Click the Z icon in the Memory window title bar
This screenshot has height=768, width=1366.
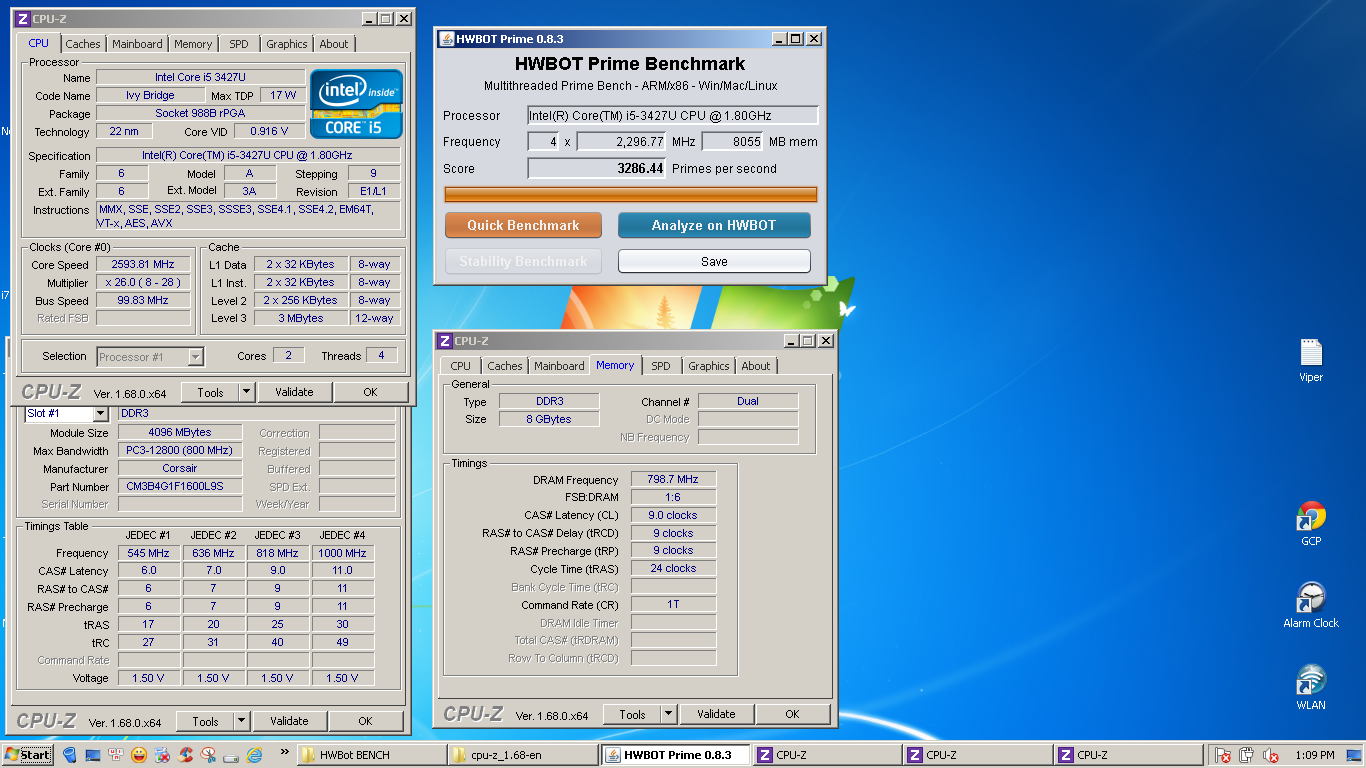(x=445, y=341)
